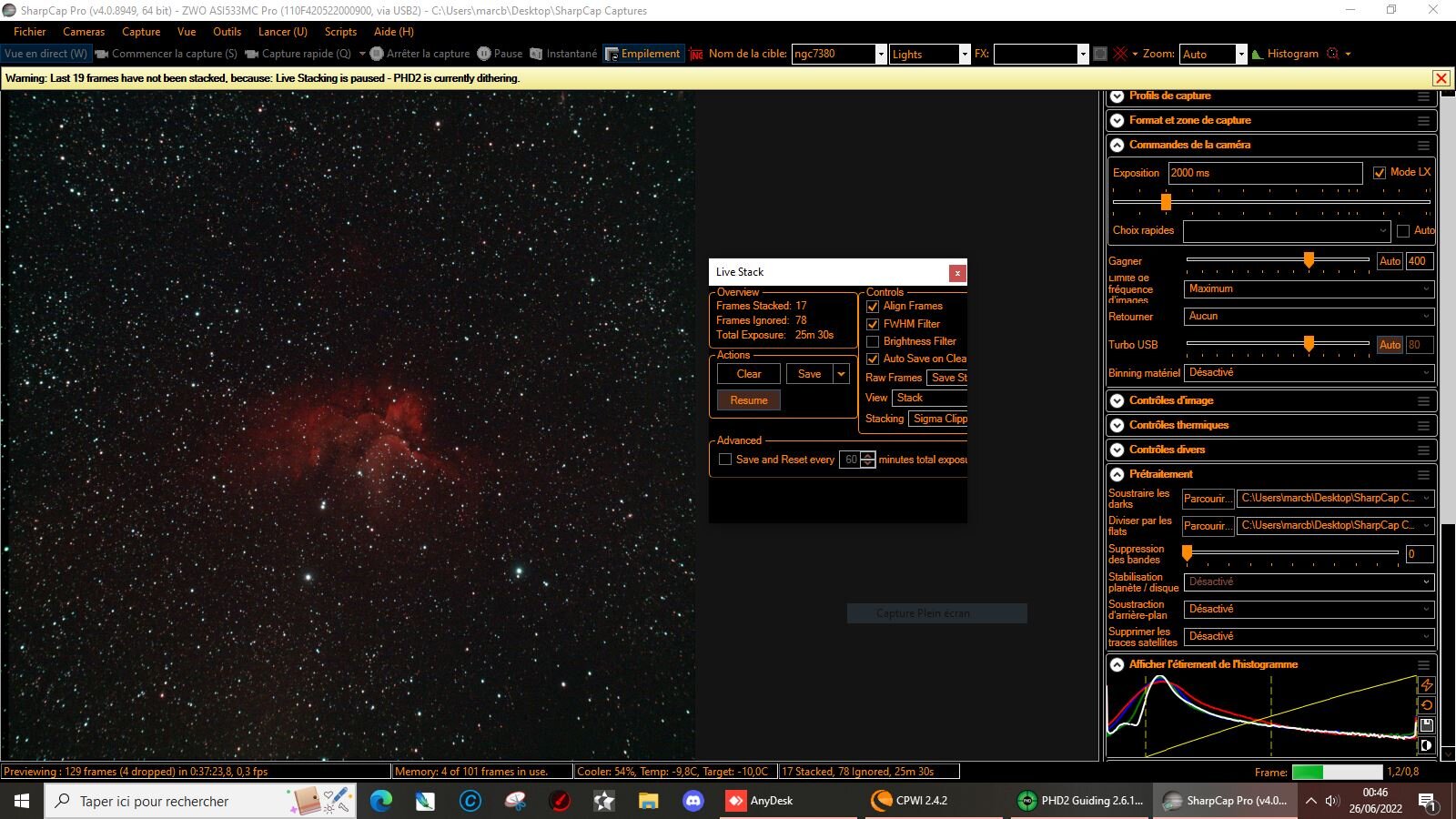The width and height of the screenshot is (1456, 819).
Task: Open Microsoft Edge from the taskbar
Action: point(380,801)
